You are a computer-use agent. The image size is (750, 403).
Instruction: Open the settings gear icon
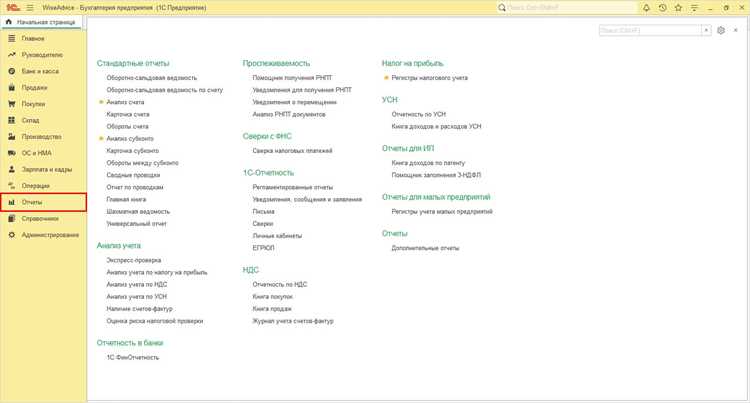click(721, 30)
